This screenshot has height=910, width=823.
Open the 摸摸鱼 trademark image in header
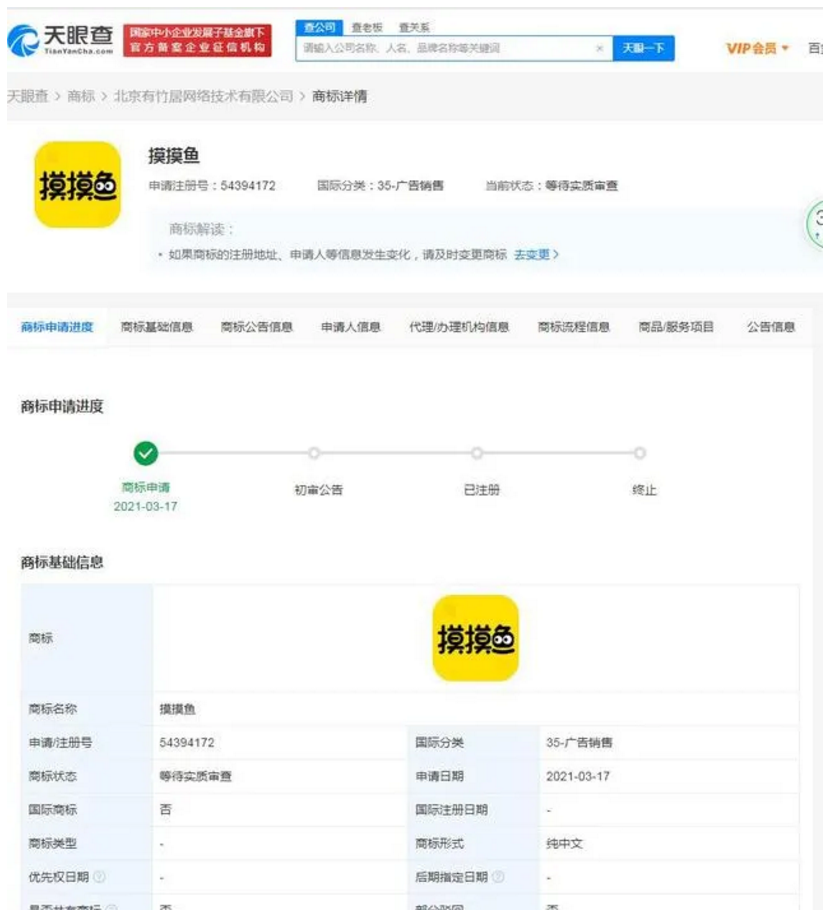pyautogui.click(x=78, y=185)
